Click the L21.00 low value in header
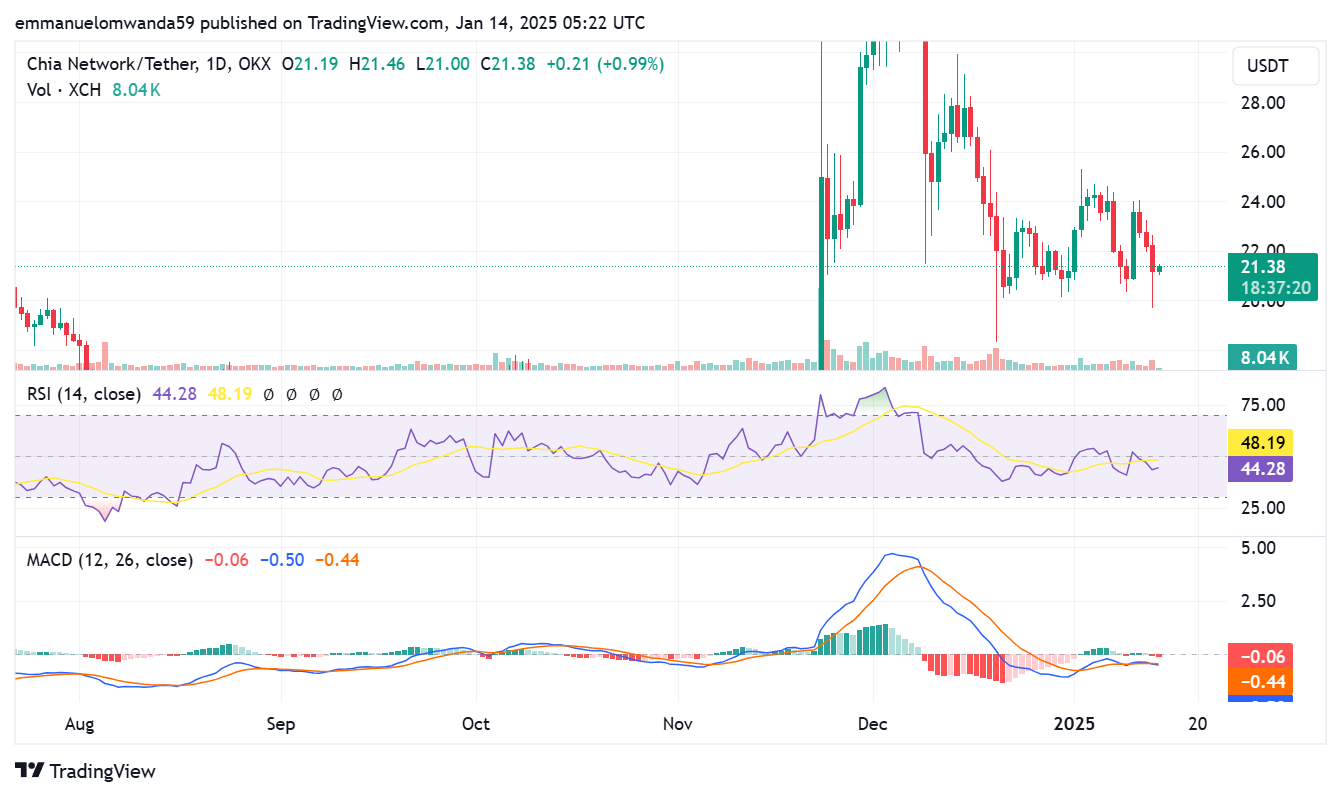 click(442, 64)
